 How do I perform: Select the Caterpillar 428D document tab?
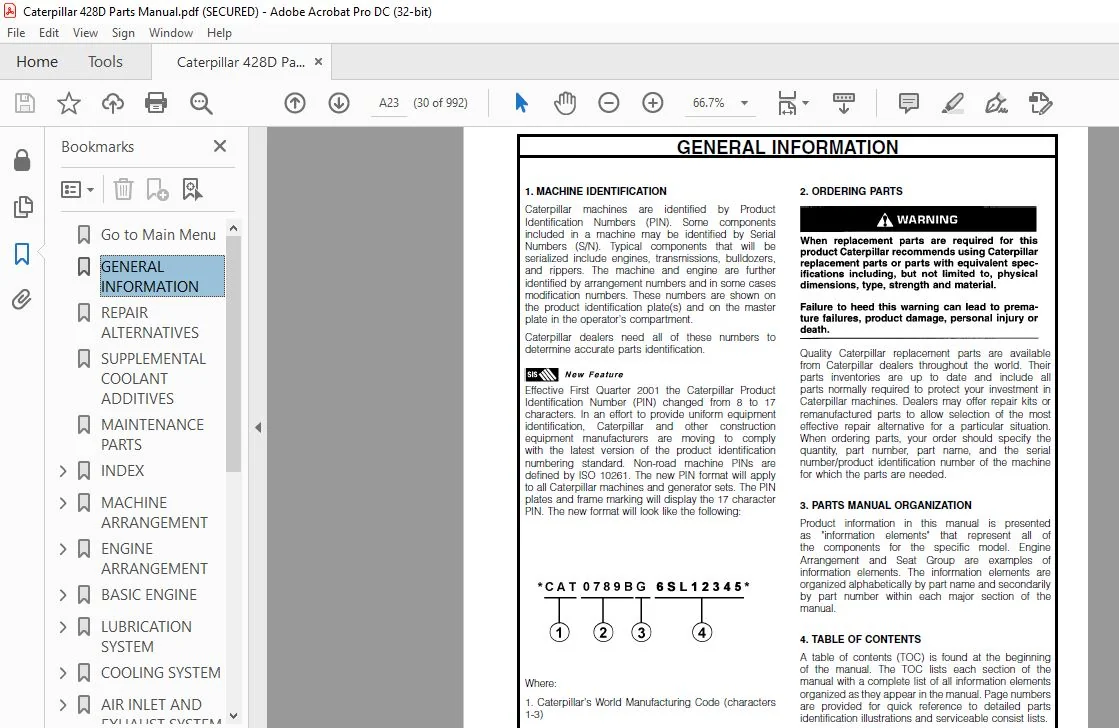[240, 62]
